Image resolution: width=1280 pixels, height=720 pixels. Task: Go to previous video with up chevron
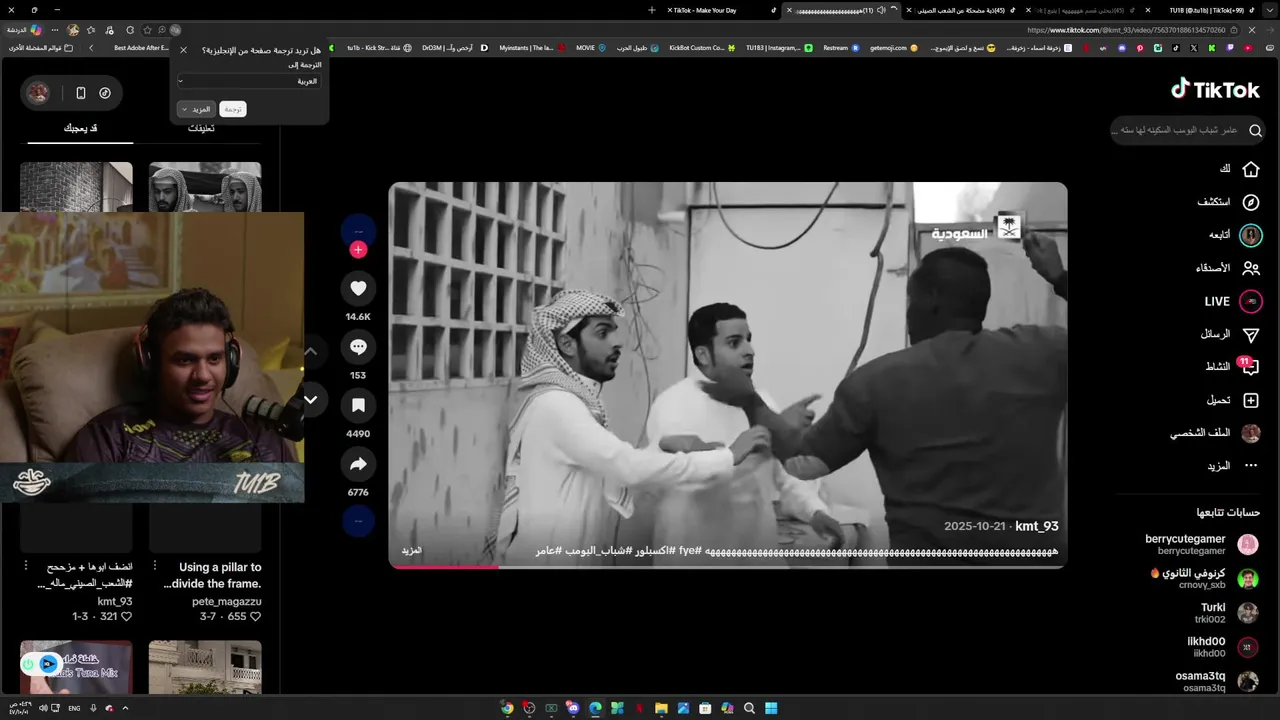310,352
